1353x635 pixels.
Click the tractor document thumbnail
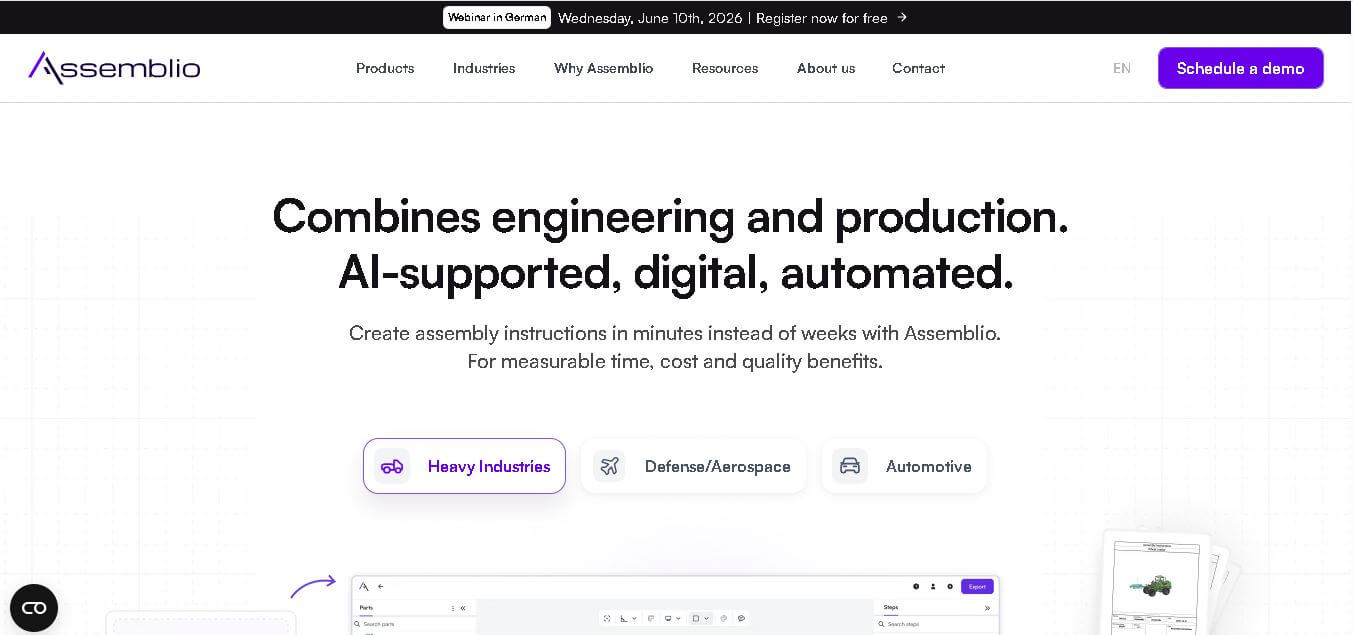(1156, 586)
